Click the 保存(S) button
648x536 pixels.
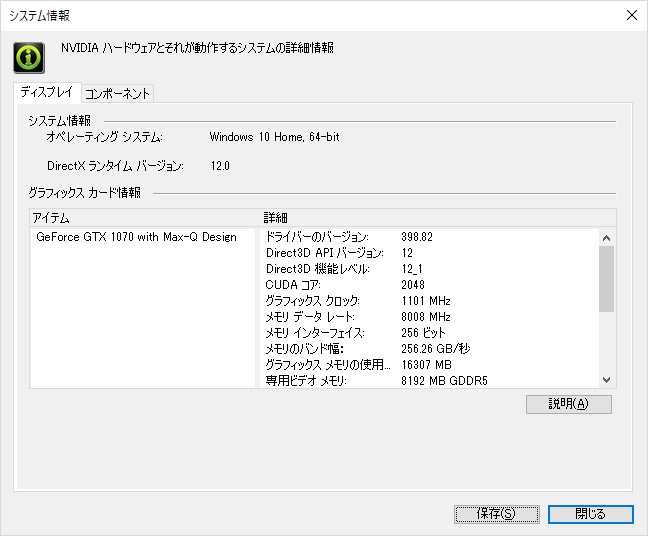(496, 514)
